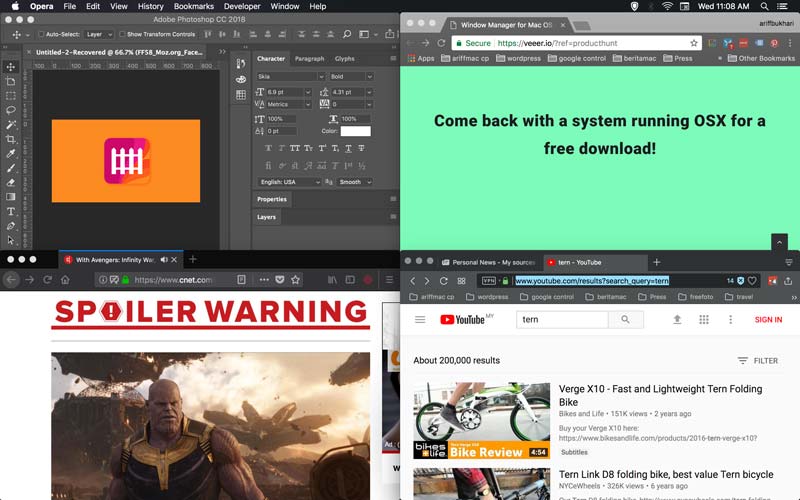Click the share icon in Photoshop options bar
Image resolution: width=800 pixels, height=500 pixels.
coord(390,34)
